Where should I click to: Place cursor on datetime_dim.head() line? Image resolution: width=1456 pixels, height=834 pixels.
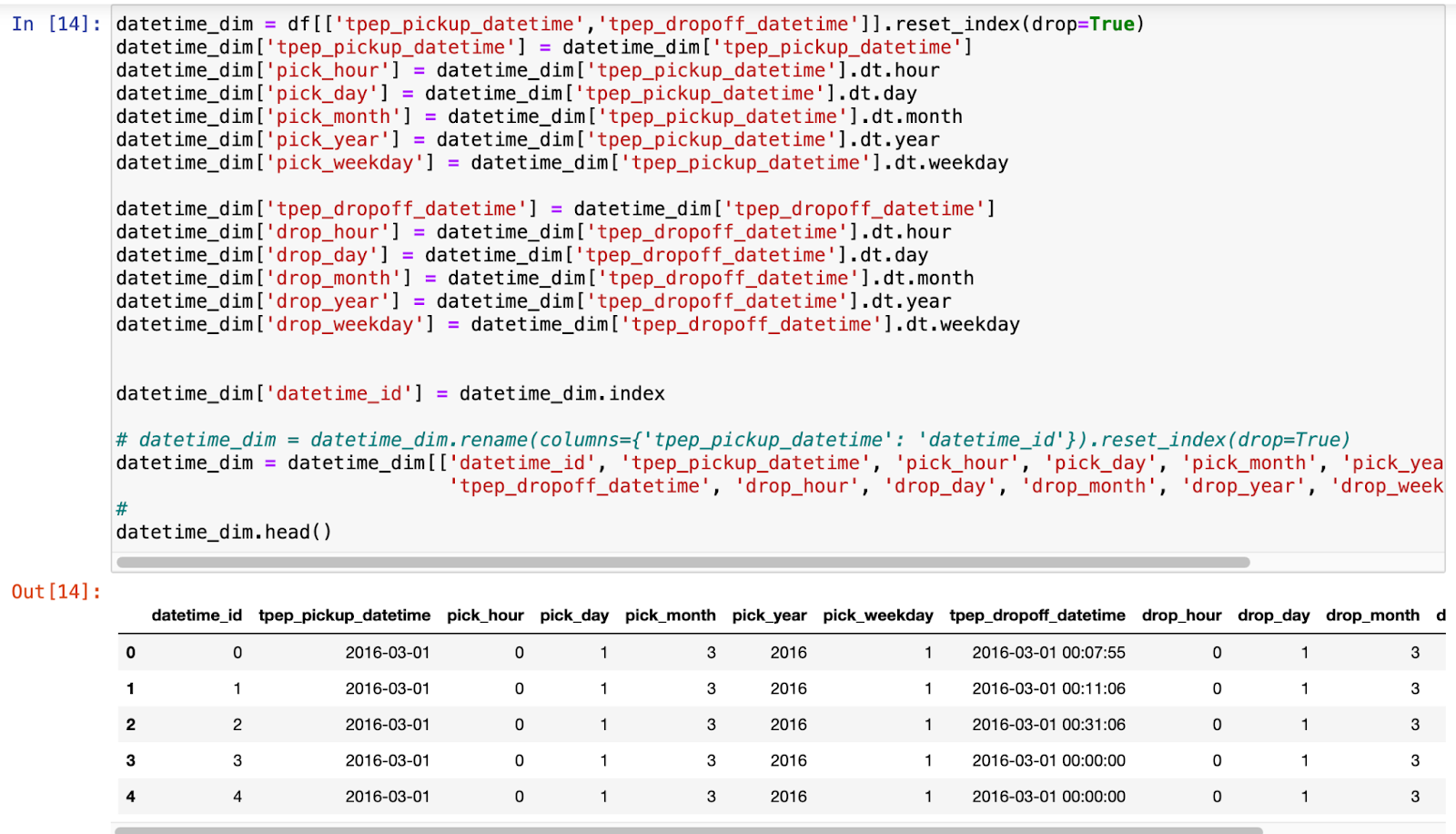pyautogui.click(x=224, y=532)
